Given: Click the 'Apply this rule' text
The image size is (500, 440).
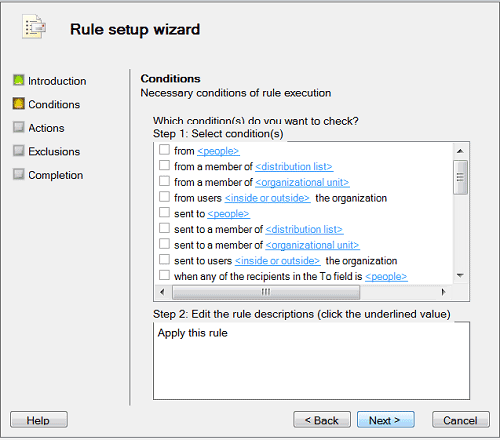Looking at the screenshot, I should click(x=193, y=333).
